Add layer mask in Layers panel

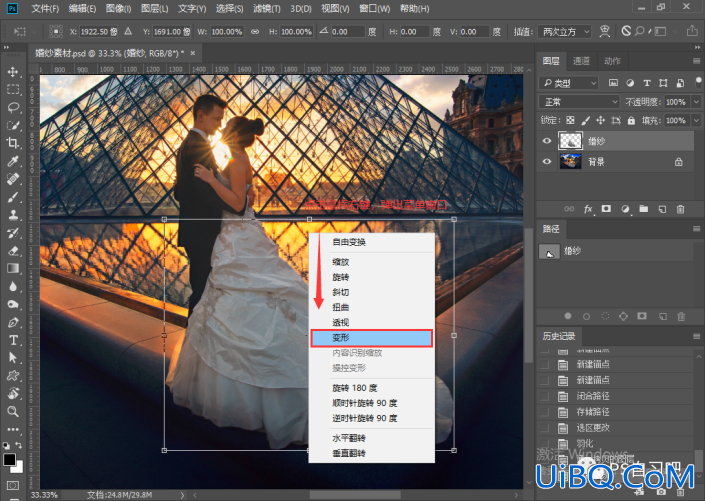point(607,209)
